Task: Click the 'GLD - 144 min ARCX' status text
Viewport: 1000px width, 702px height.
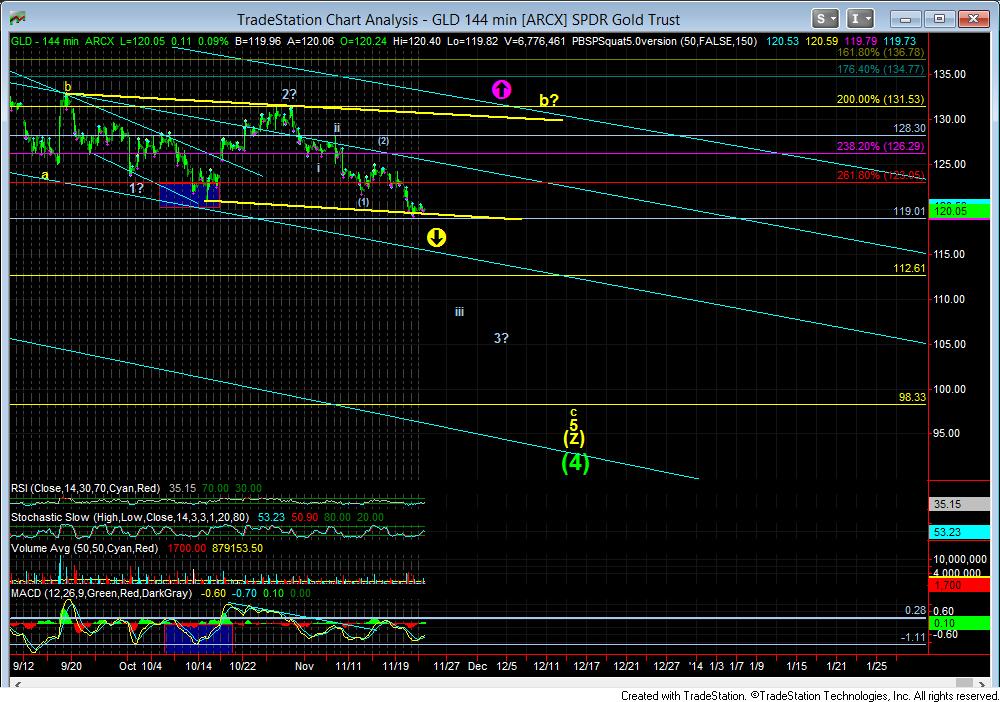Action: [62, 41]
